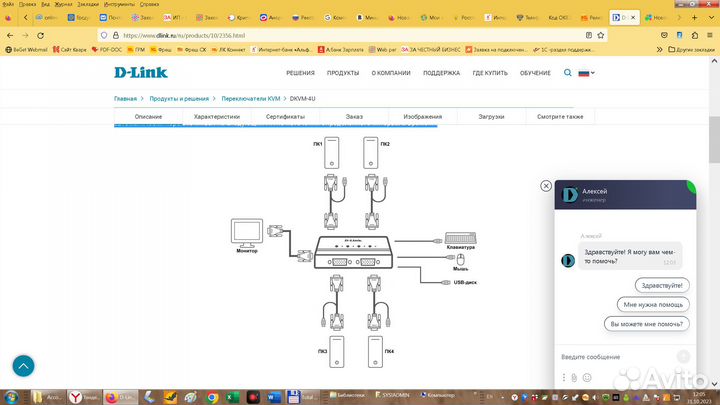Go to Переключатели KVM breadcrumb
The image size is (720, 405).
(251, 99)
